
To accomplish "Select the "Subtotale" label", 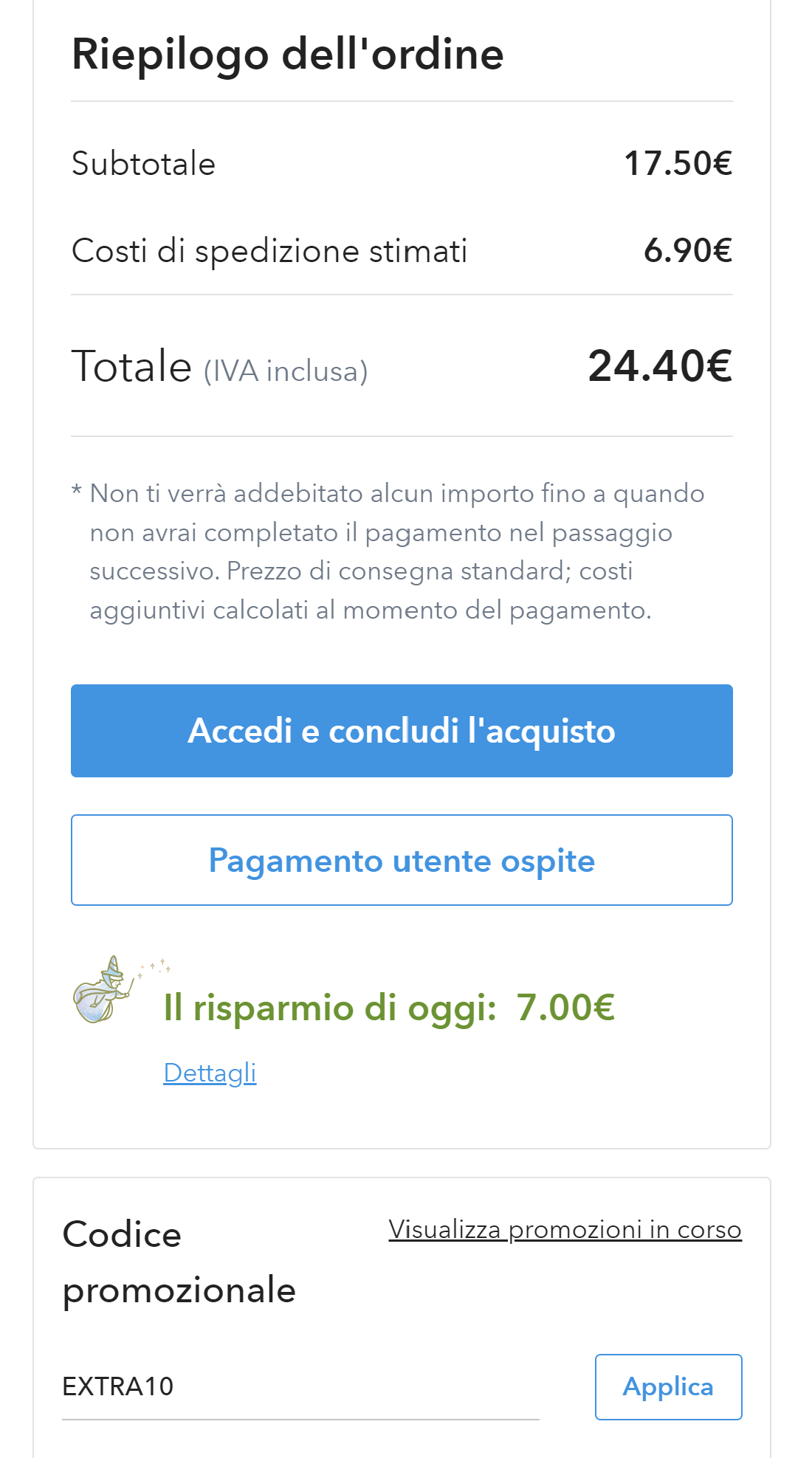I will (143, 164).
